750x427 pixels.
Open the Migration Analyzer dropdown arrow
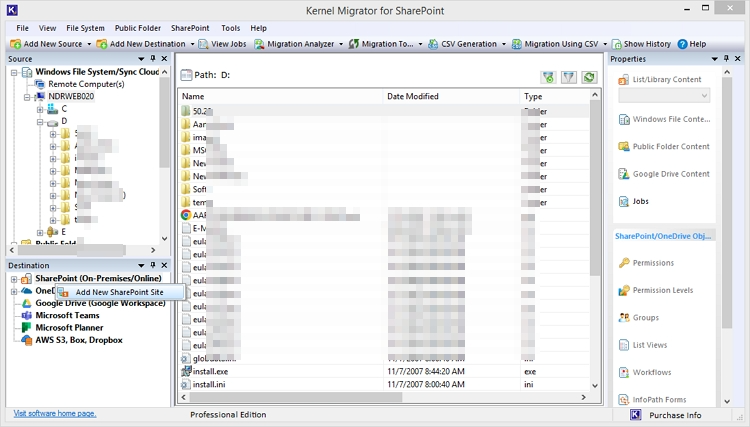341,44
